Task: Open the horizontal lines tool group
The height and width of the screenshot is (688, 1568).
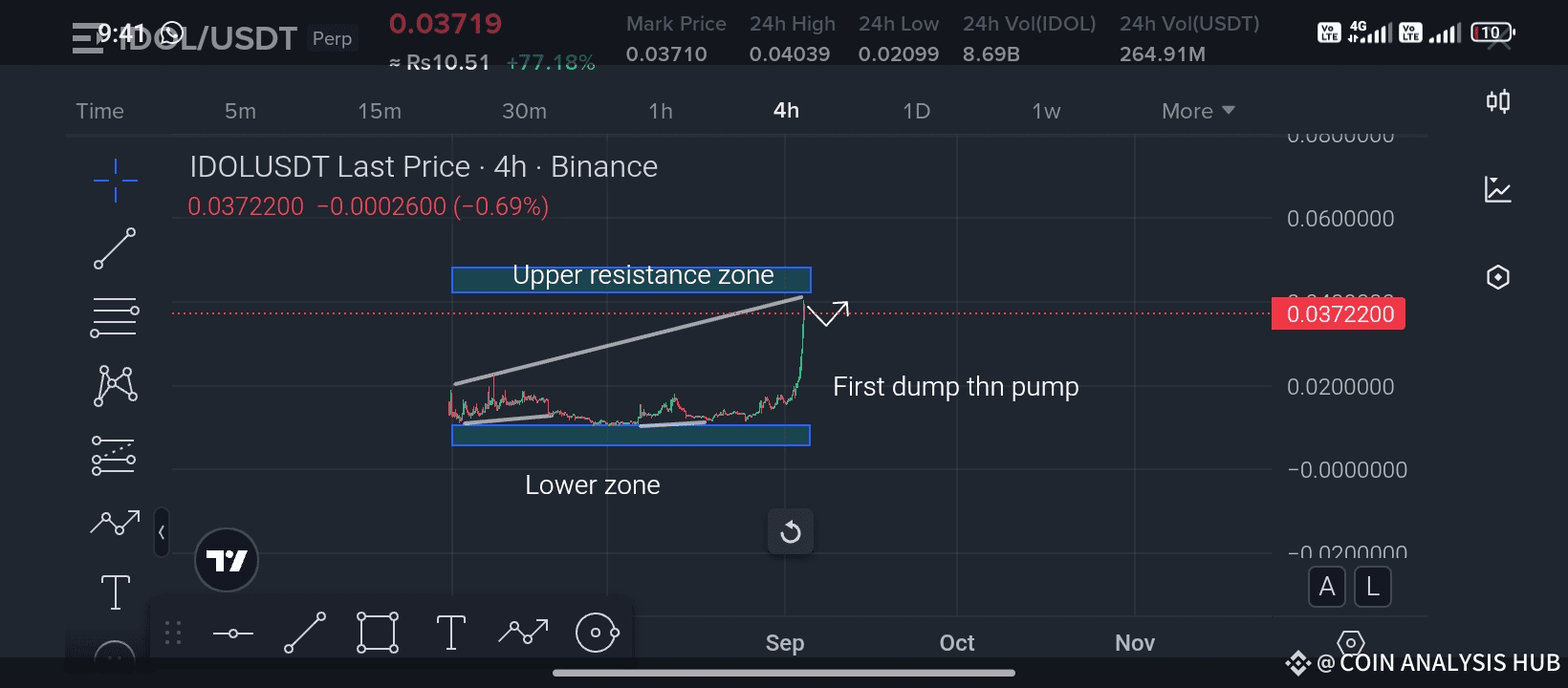Action: tap(115, 318)
